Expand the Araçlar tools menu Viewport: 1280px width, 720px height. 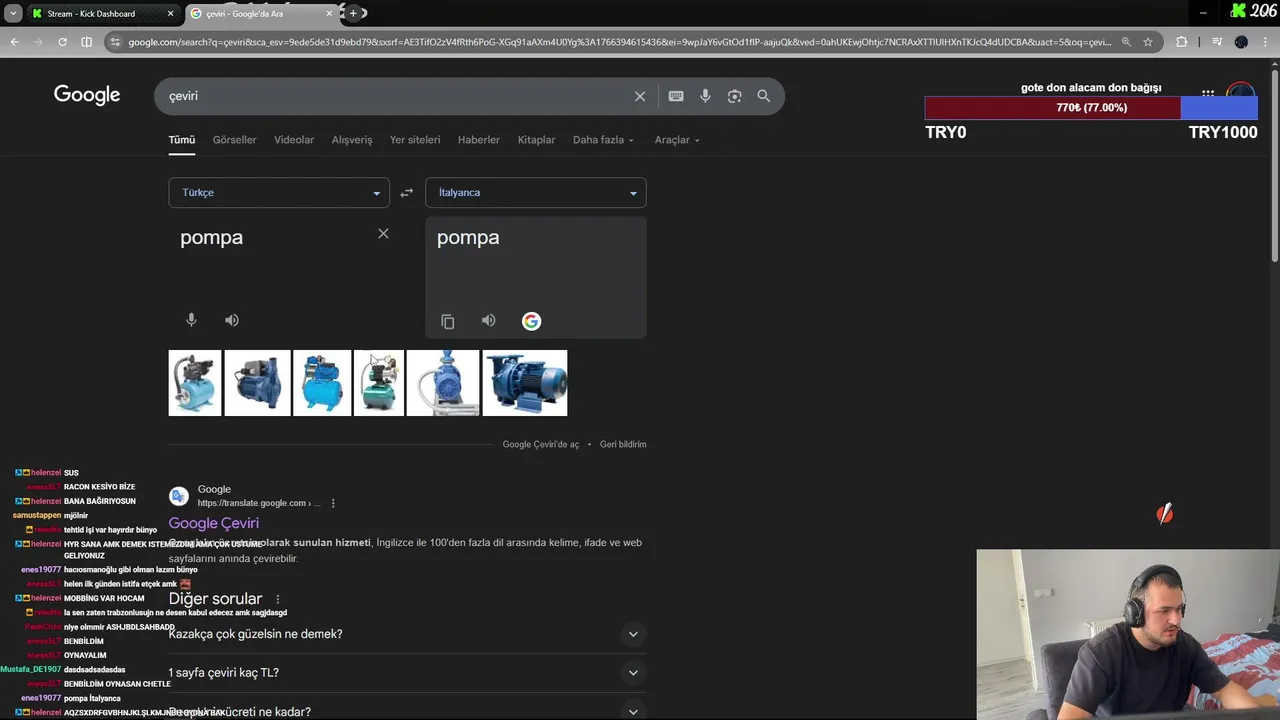(677, 140)
